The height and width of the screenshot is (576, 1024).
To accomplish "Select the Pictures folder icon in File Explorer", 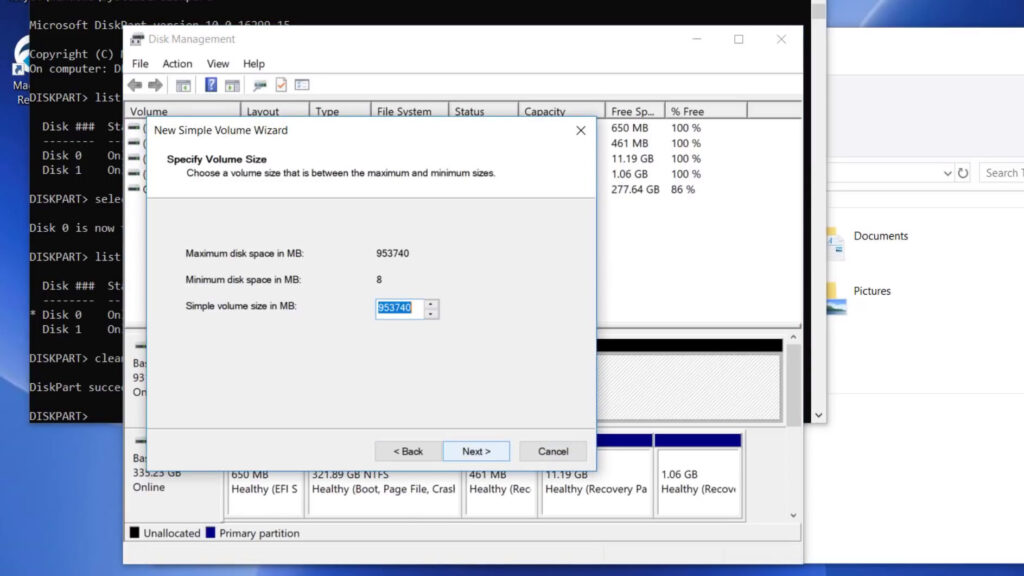I will [x=836, y=297].
